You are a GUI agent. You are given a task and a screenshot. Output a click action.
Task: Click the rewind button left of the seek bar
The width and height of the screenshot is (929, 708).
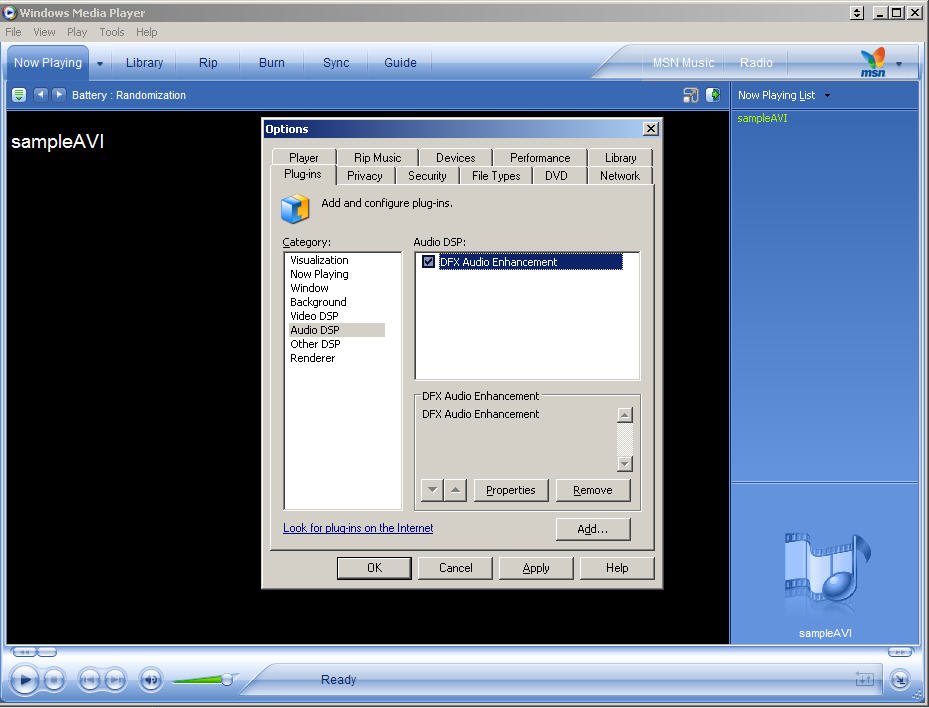click(x=24, y=652)
